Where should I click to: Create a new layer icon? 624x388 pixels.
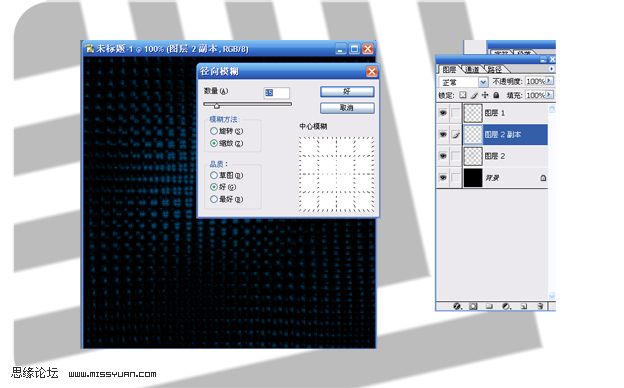pyautogui.click(x=524, y=306)
